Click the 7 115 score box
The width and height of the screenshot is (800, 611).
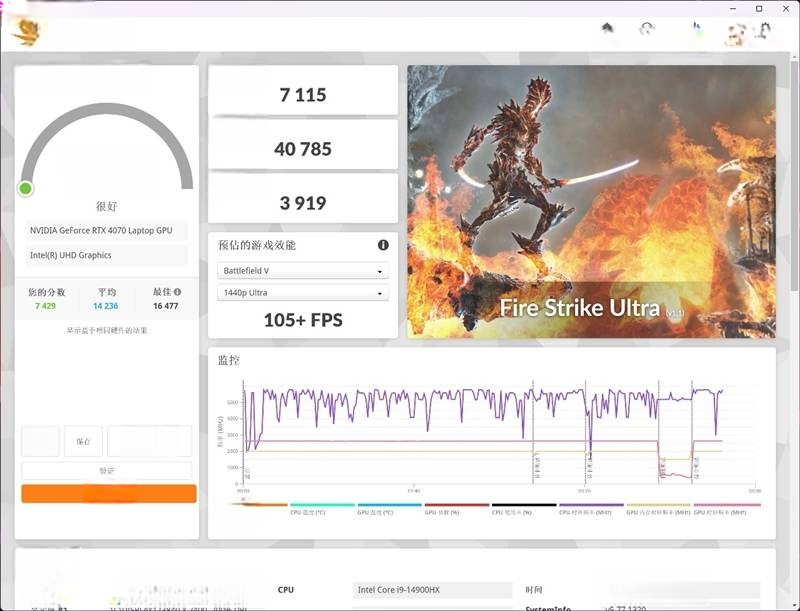pyautogui.click(x=303, y=90)
